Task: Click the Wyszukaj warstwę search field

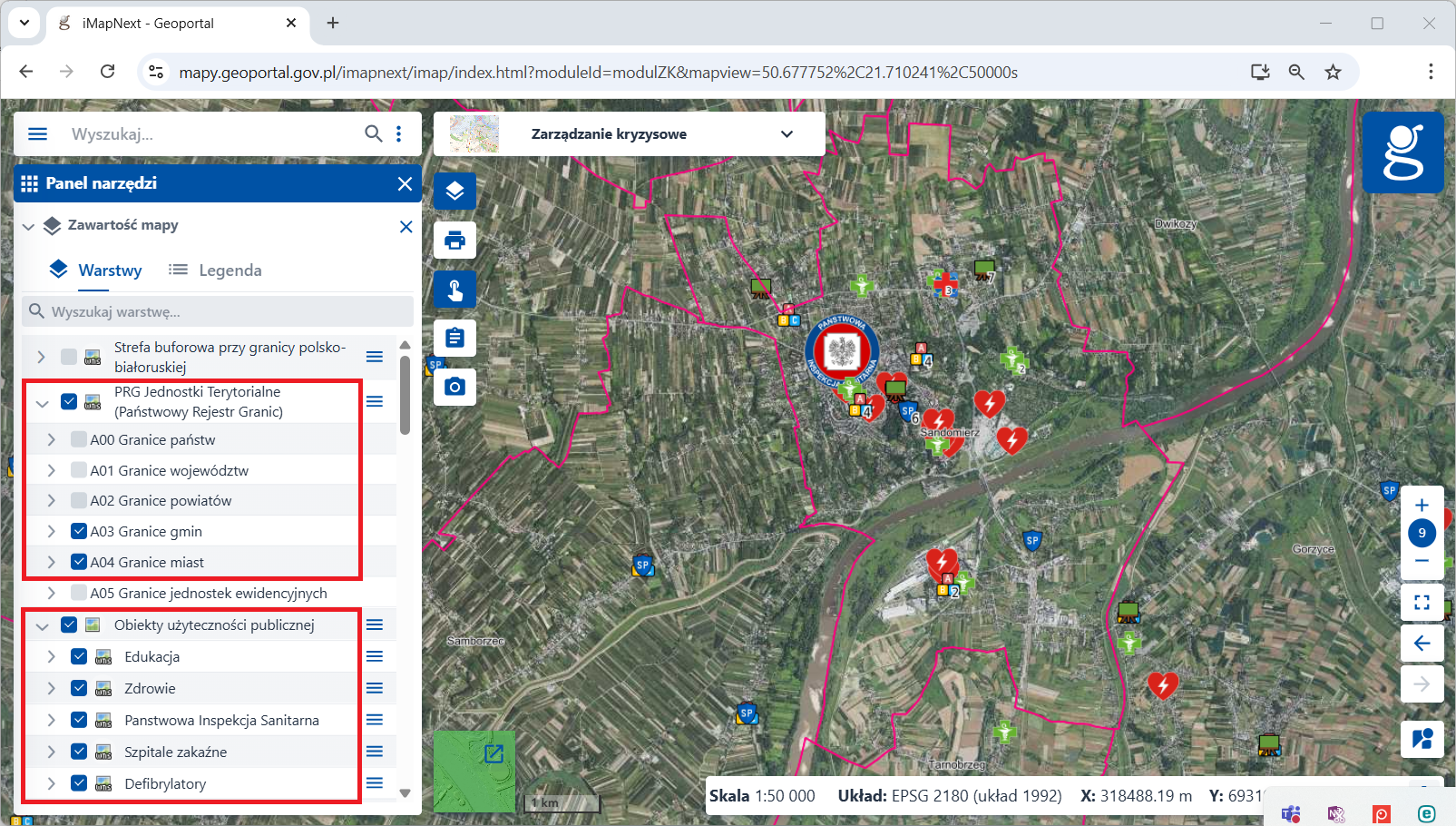Action: point(218,311)
